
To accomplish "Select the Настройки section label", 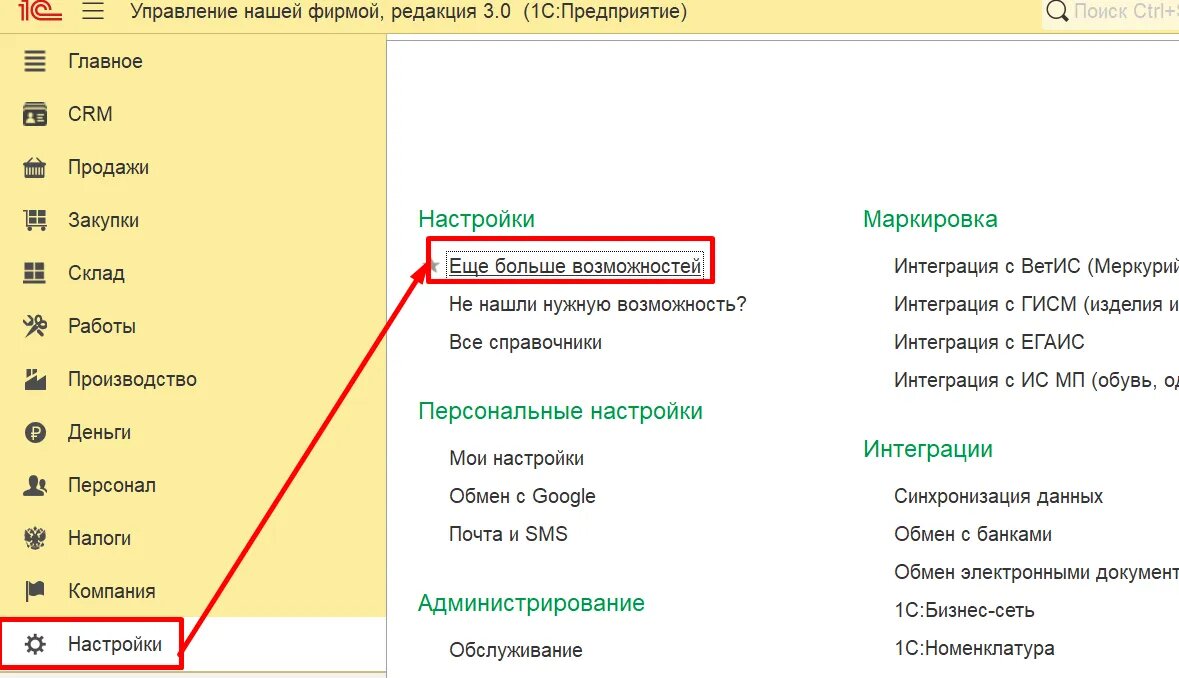I will [115, 644].
